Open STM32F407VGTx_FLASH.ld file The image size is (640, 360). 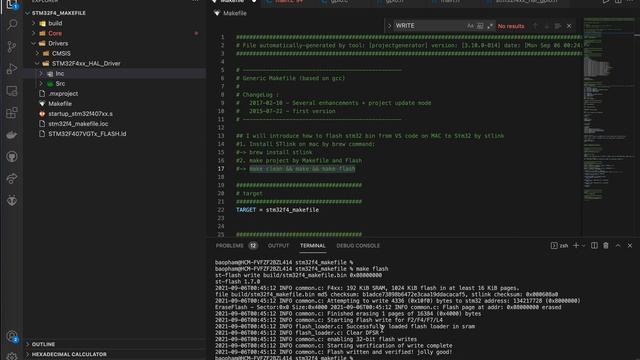[87, 134]
